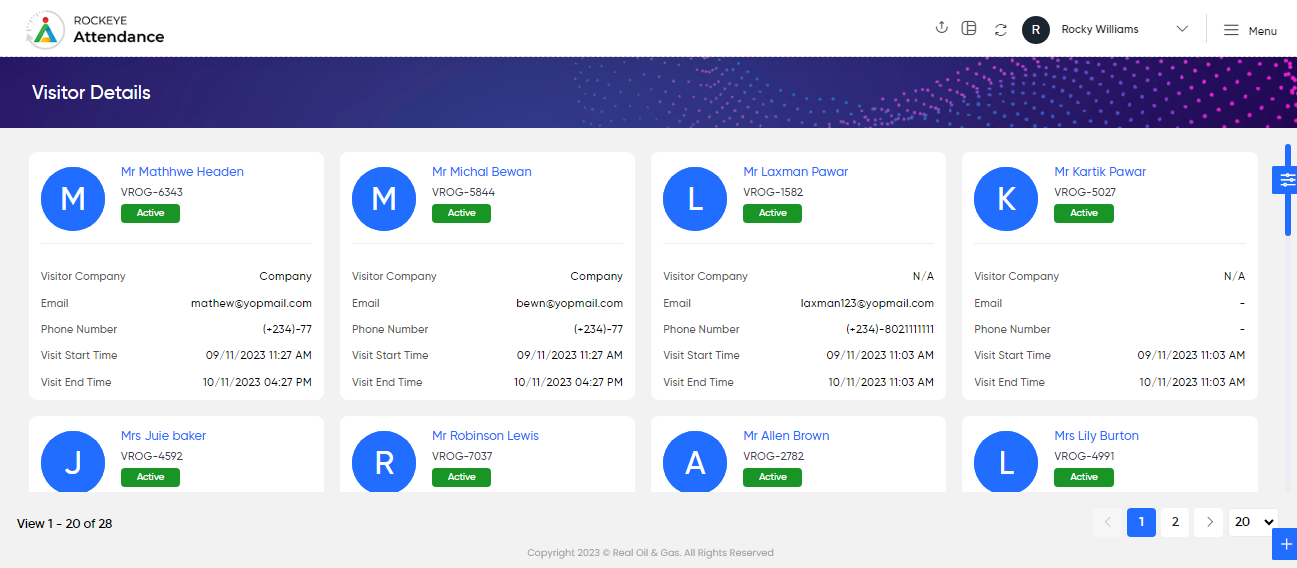Screen dimensions: 1297x568
Task: Click Active badge on Juie baker card
Action: [150, 477]
